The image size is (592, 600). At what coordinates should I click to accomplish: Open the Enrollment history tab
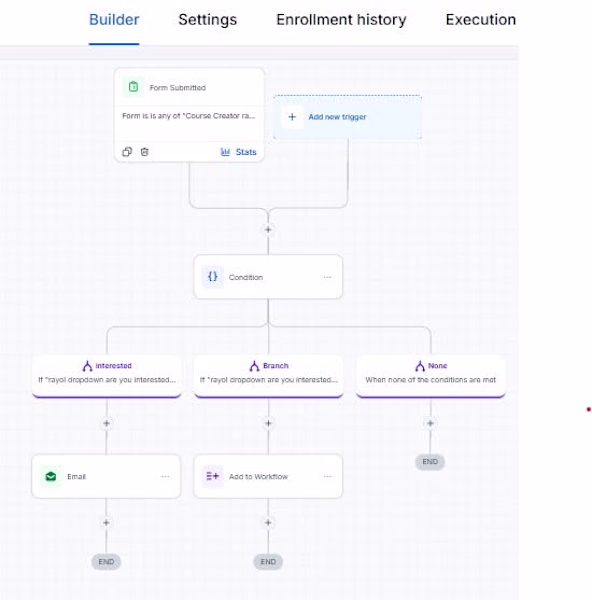[341, 20]
